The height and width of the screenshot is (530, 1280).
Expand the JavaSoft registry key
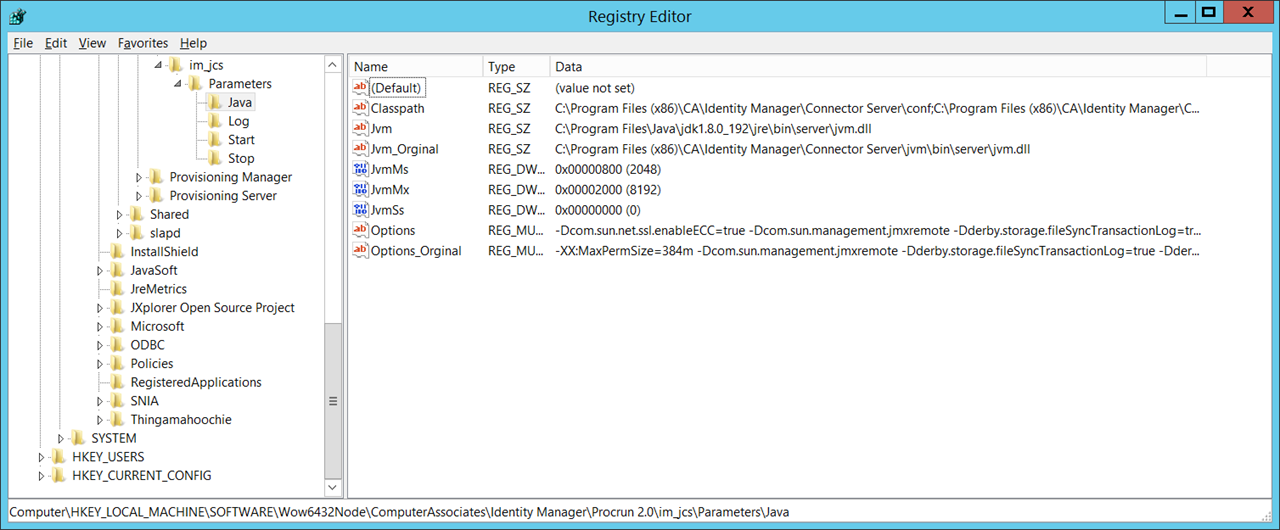[x=101, y=270]
